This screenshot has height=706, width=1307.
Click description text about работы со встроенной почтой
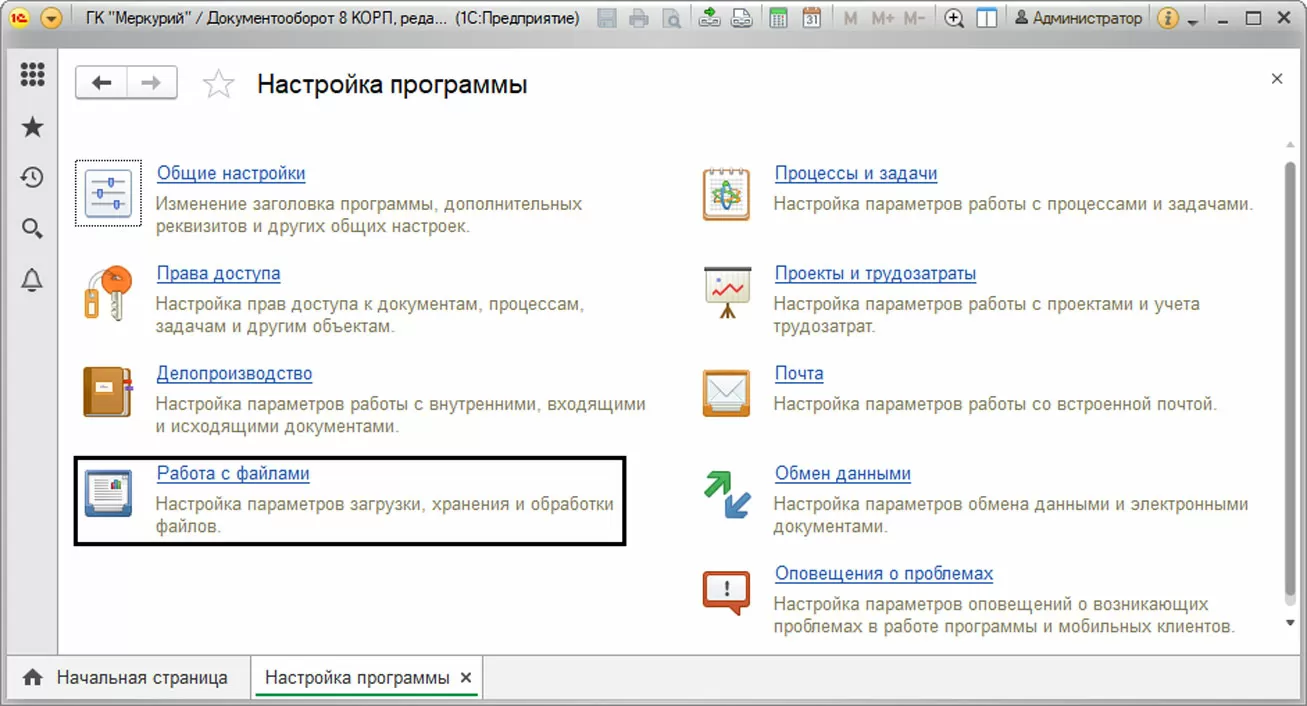click(x=996, y=404)
